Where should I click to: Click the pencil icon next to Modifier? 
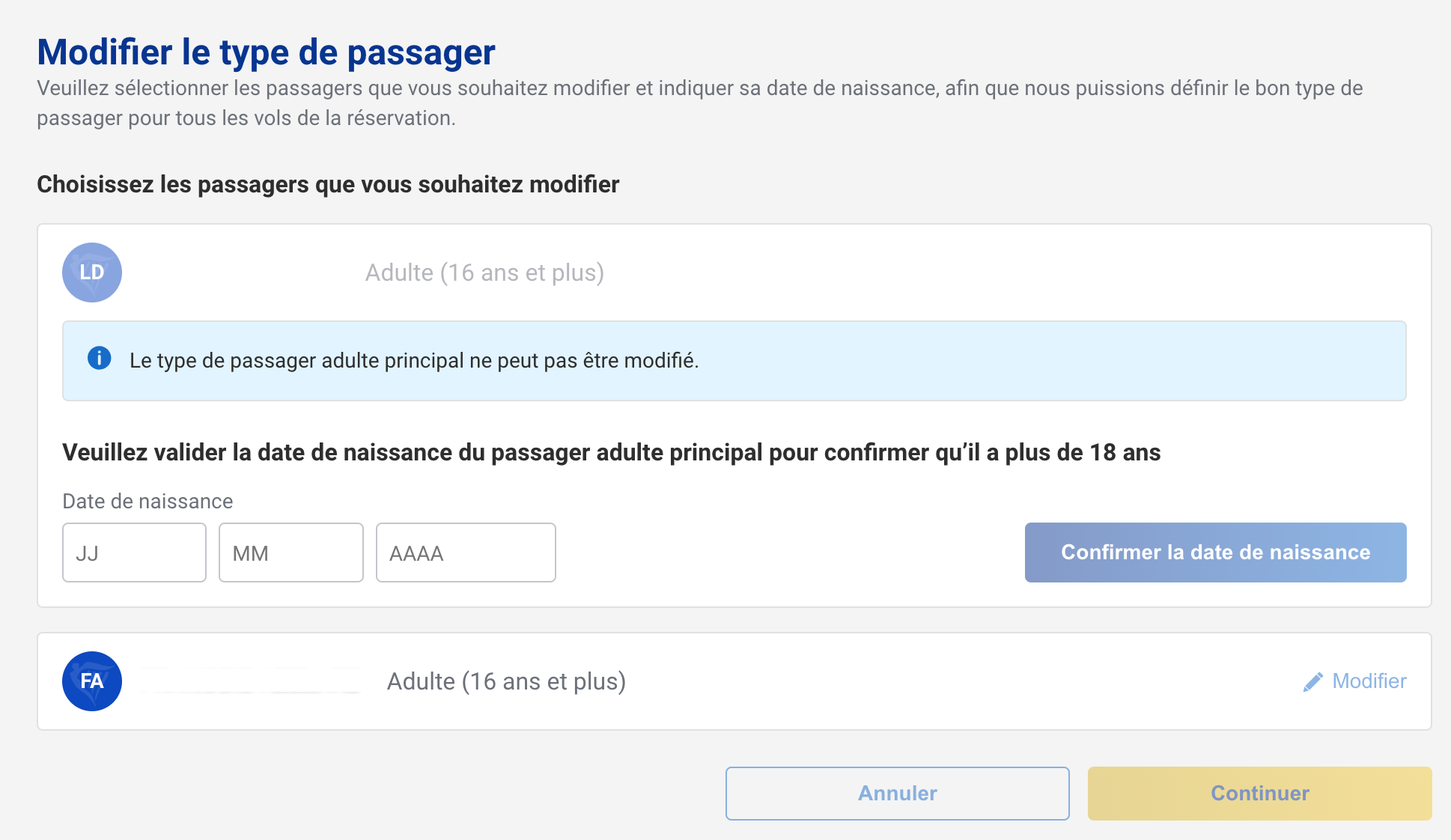pyautogui.click(x=1312, y=682)
